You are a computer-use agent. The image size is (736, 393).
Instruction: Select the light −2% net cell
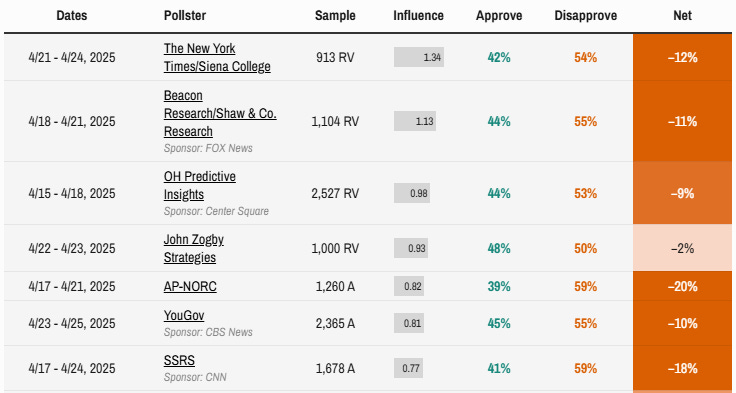[682, 248]
